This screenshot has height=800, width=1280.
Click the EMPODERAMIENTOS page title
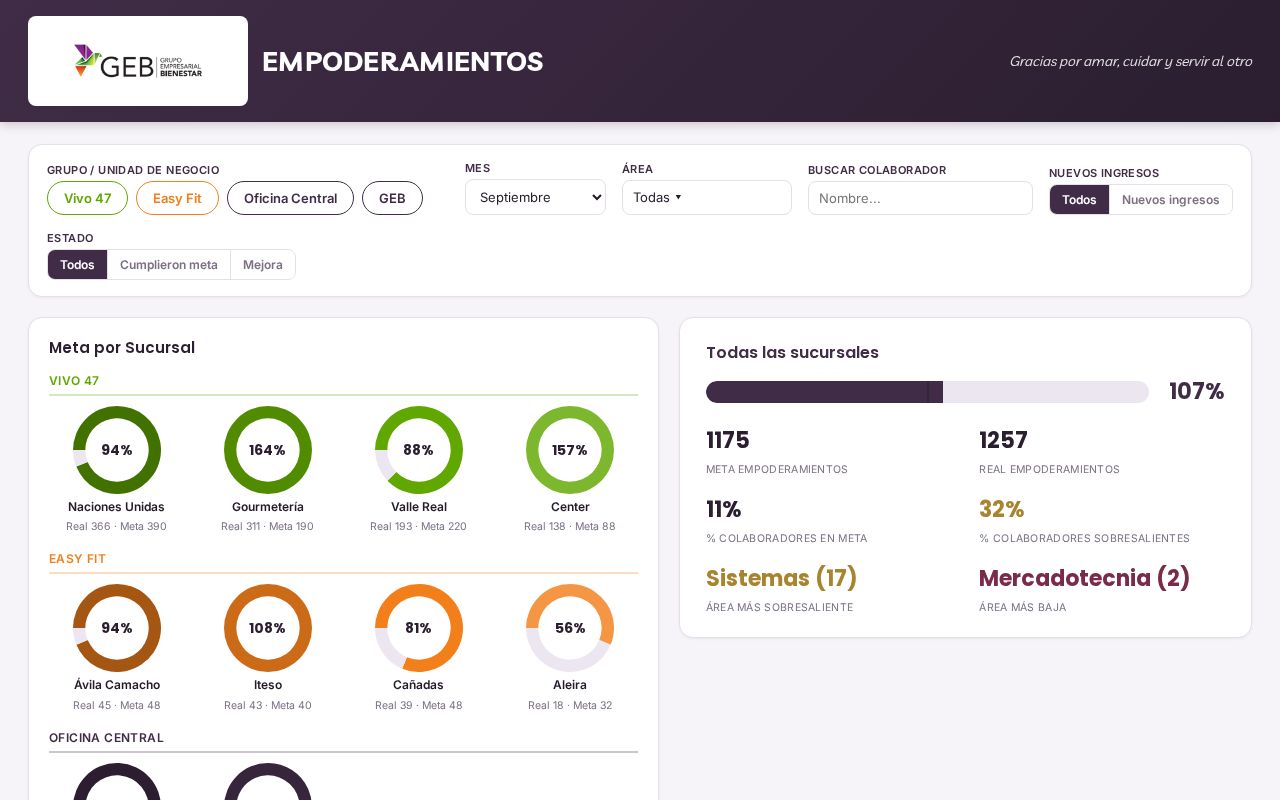pyautogui.click(x=403, y=62)
